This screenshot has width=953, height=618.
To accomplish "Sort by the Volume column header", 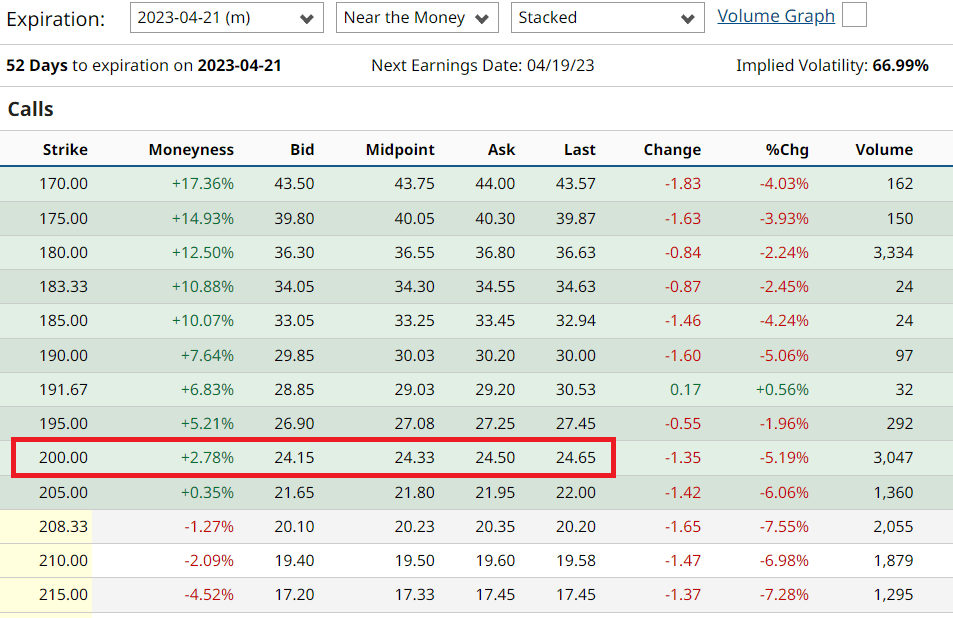I will 884,150.
